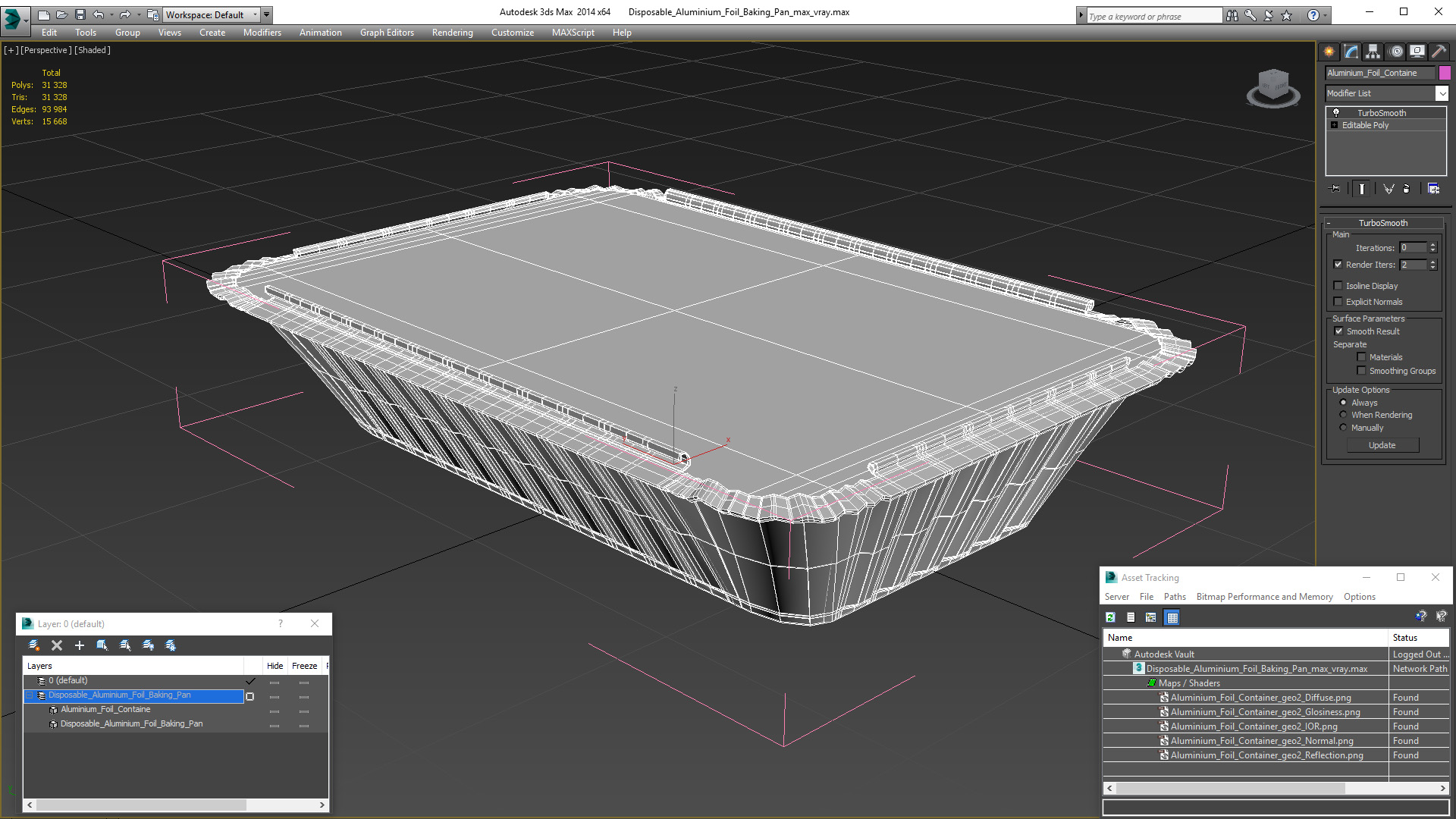Click the Iterations value field

(x=1413, y=248)
